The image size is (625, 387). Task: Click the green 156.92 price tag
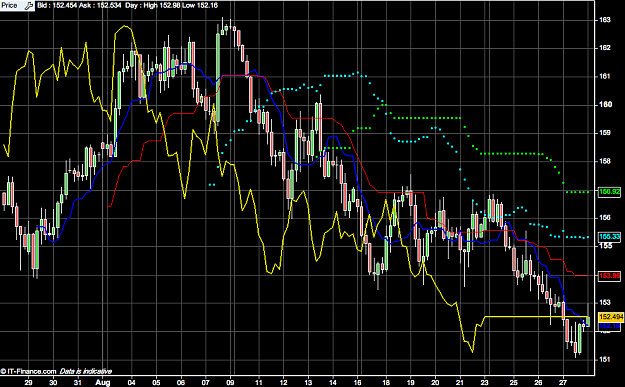609,192
